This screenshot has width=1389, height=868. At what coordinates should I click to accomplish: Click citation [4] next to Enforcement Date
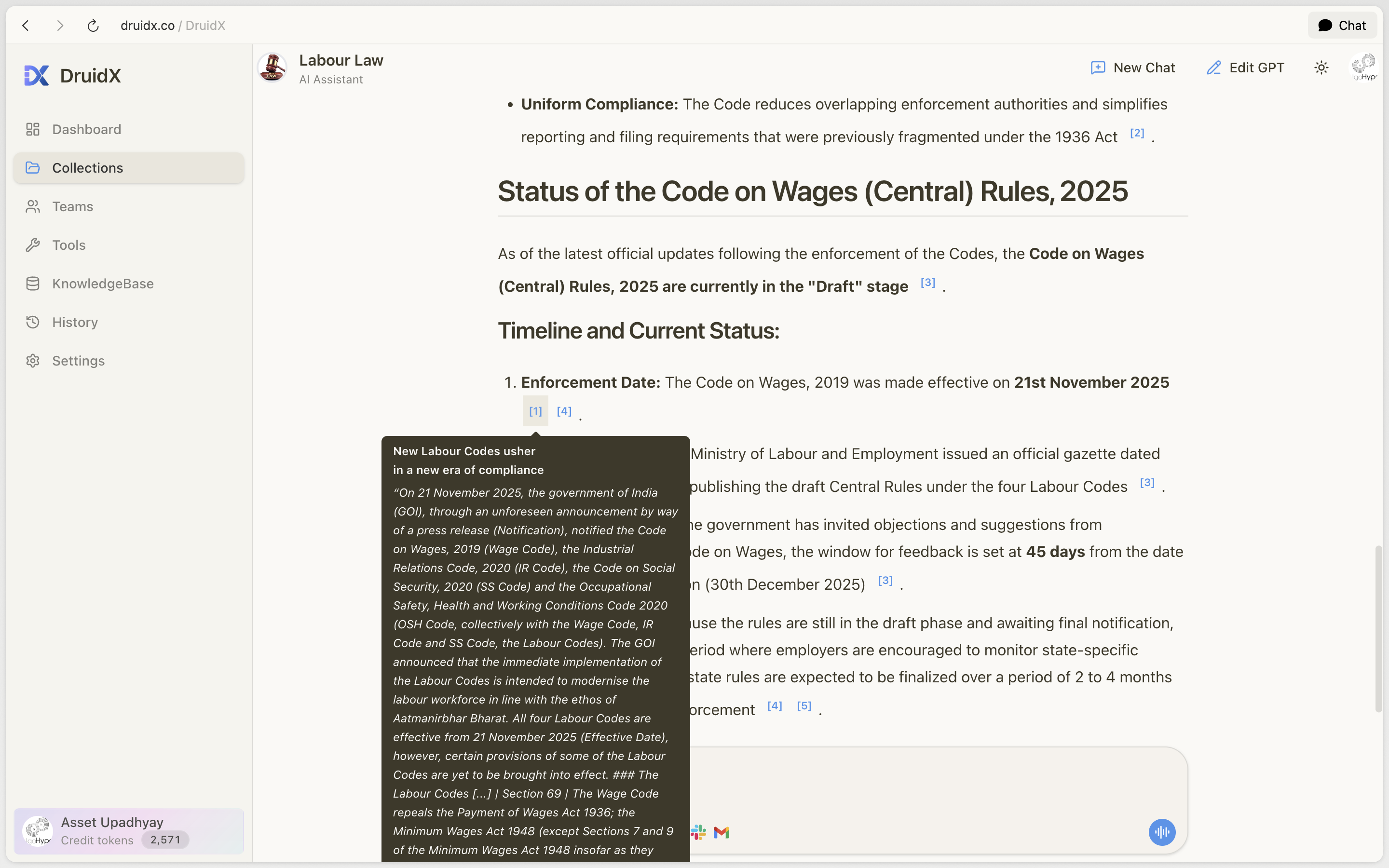[x=564, y=411]
